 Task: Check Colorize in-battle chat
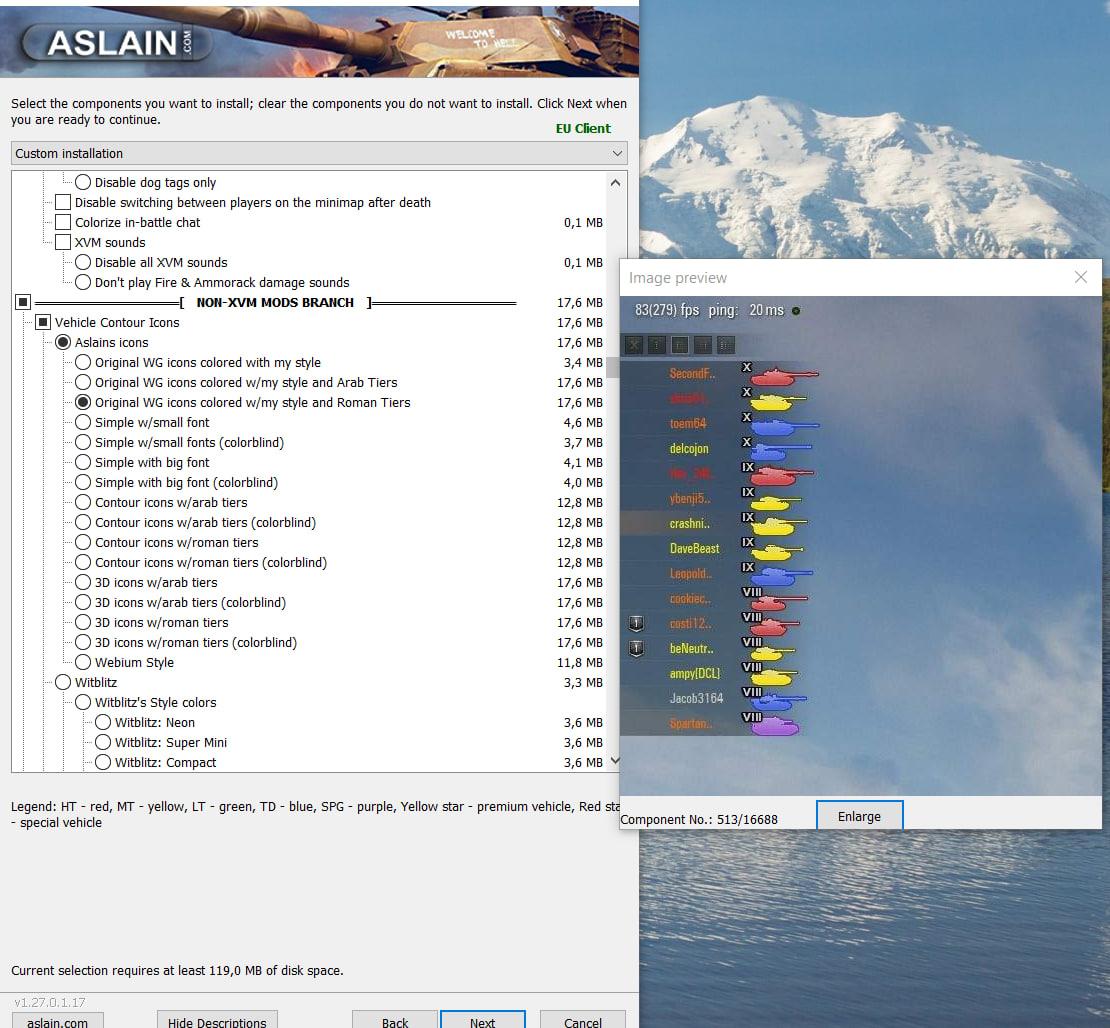click(x=63, y=222)
